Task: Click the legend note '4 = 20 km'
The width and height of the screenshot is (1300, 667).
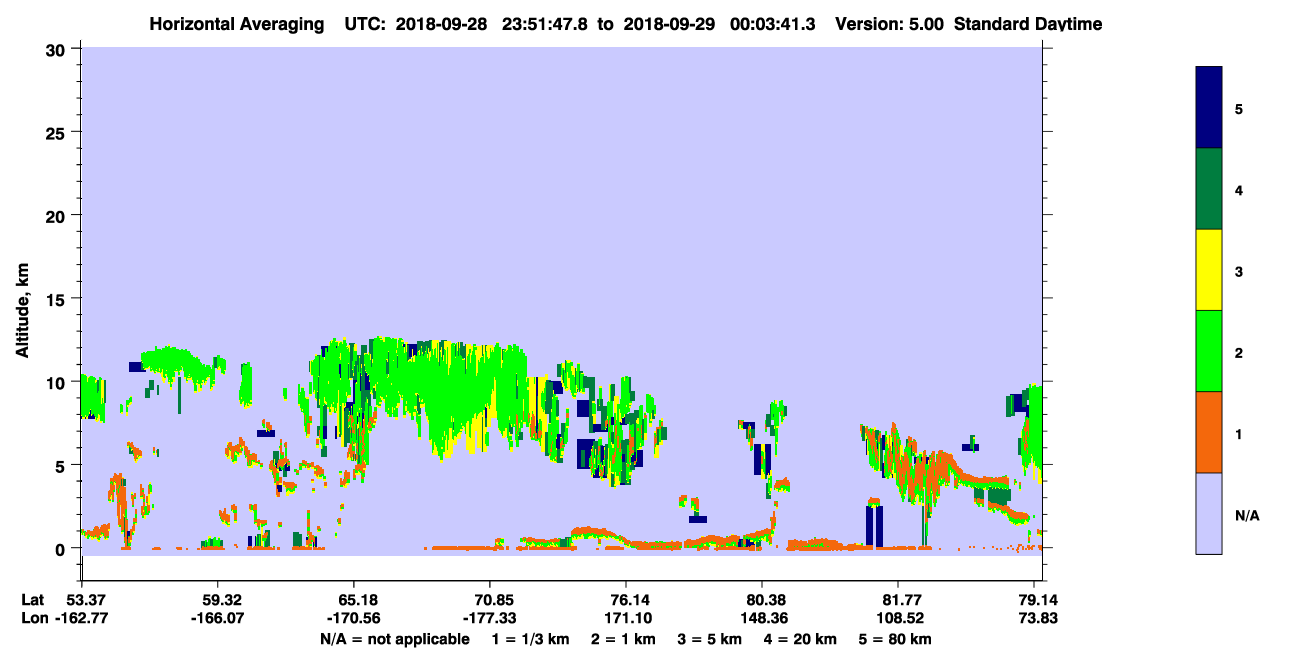Action: point(799,638)
